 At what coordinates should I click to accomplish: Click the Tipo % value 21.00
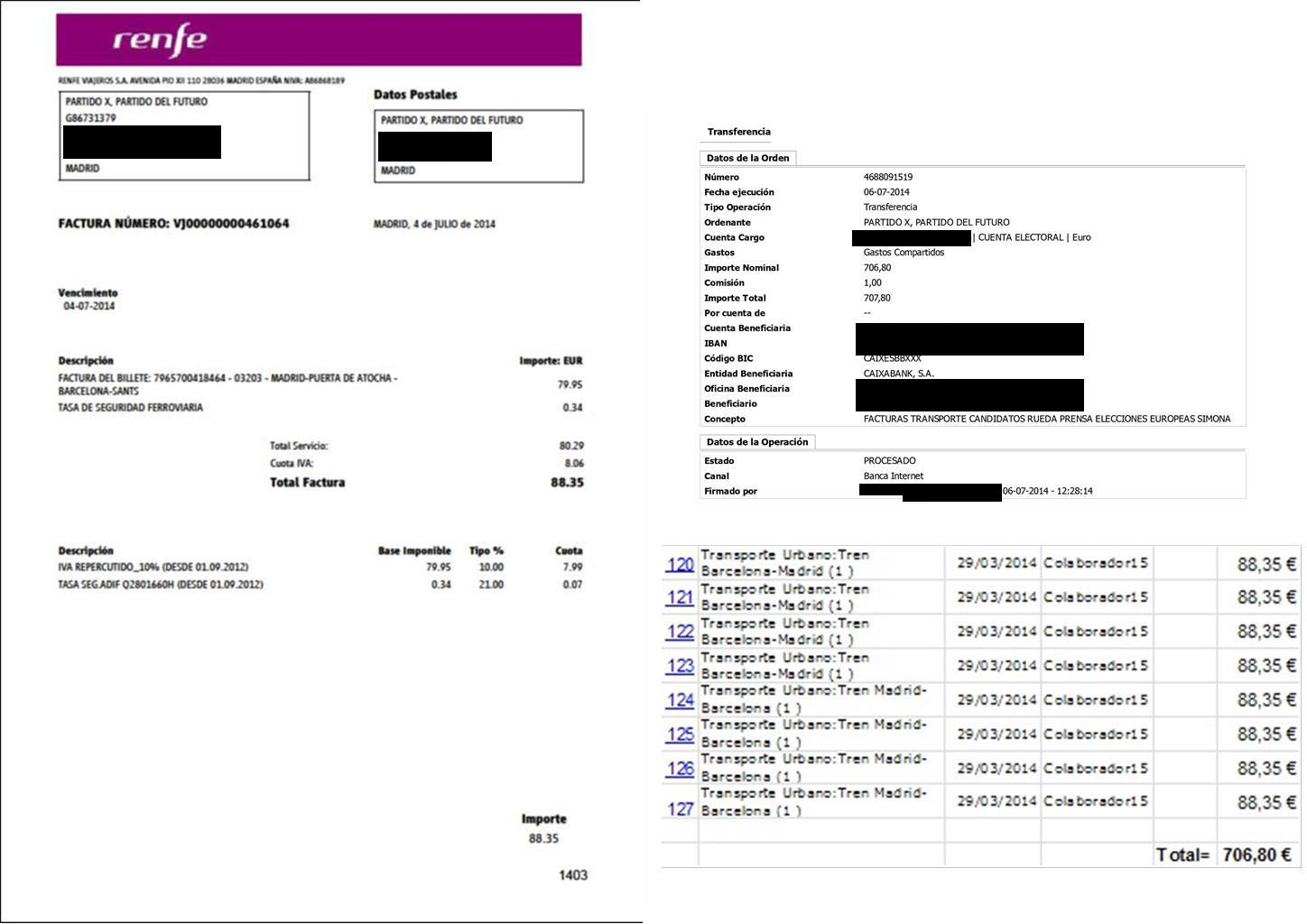pyautogui.click(x=491, y=585)
